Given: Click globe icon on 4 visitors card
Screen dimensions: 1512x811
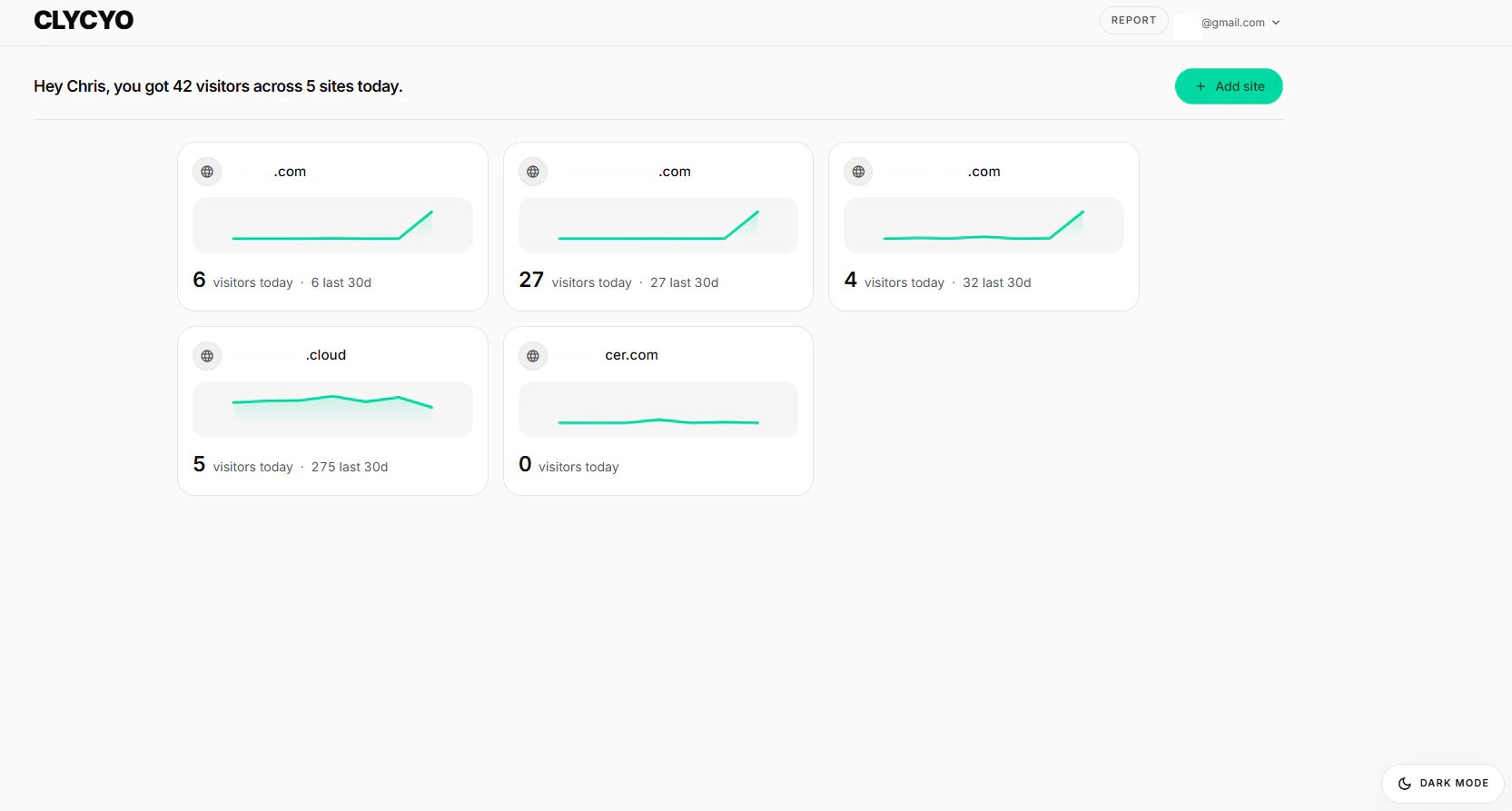Looking at the screenshot, I should 858,172.
